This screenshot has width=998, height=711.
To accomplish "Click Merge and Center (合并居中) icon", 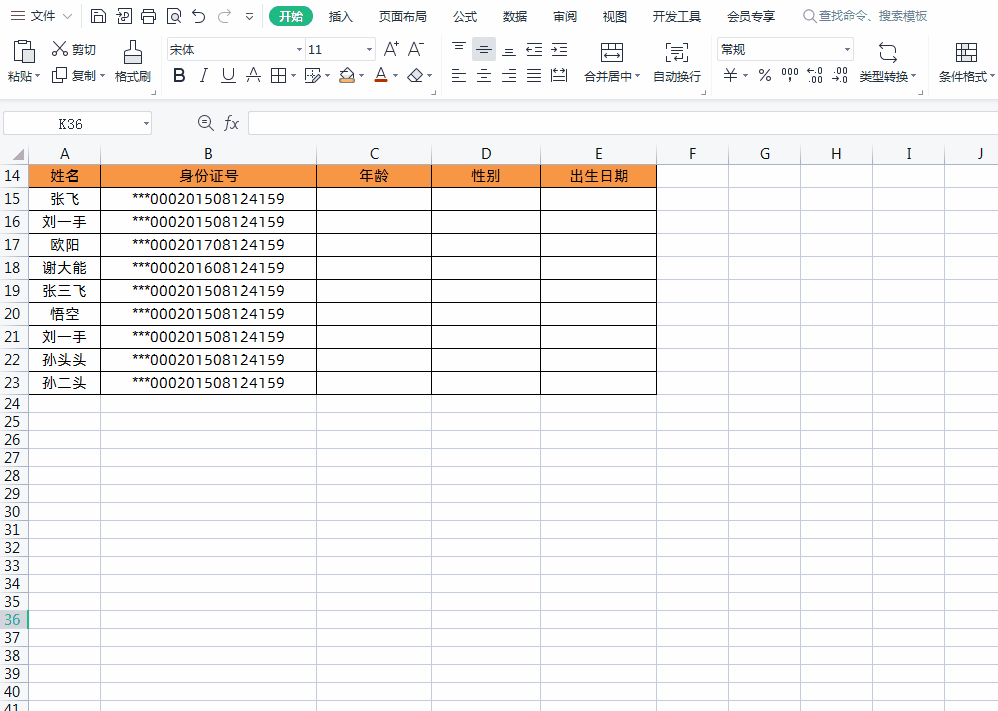I will (612, 52).
